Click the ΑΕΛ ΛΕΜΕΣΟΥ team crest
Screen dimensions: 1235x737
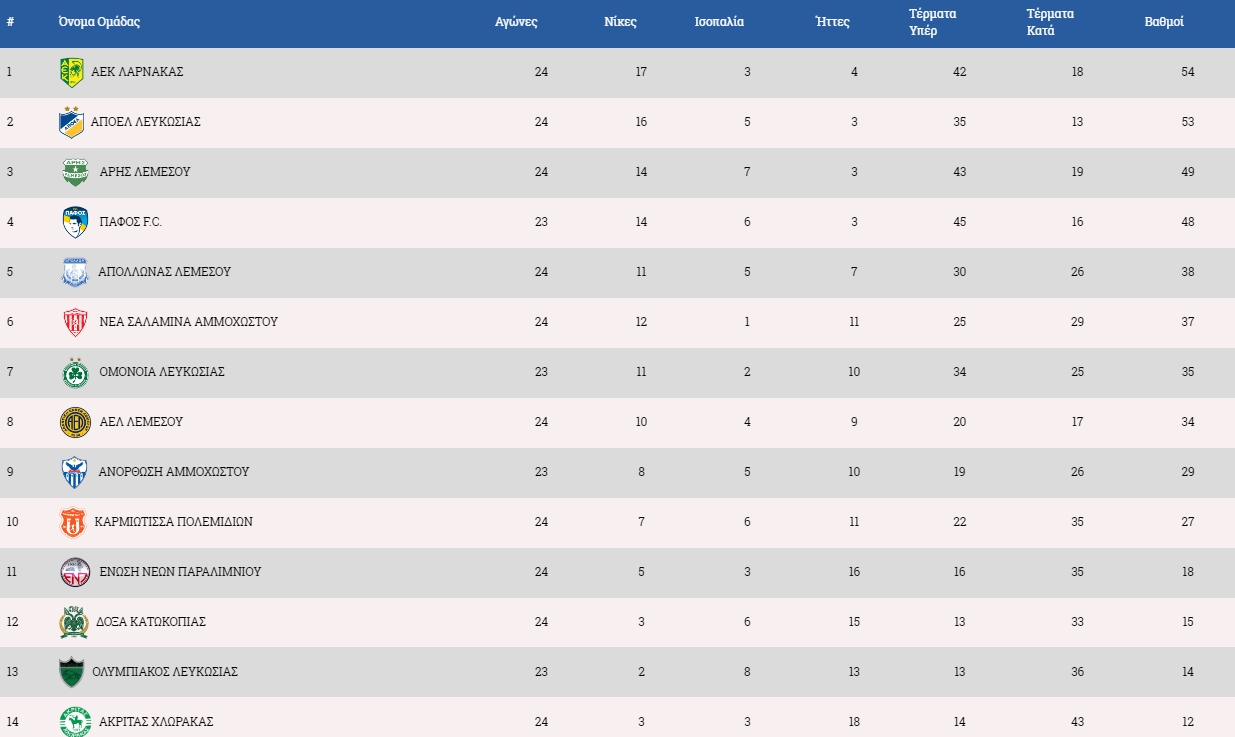(75, 422)
